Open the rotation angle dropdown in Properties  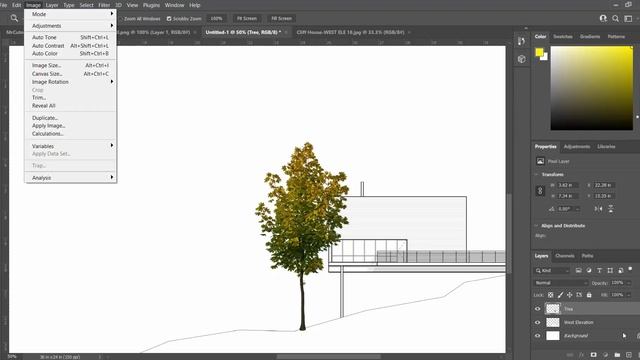click(578, 209)
